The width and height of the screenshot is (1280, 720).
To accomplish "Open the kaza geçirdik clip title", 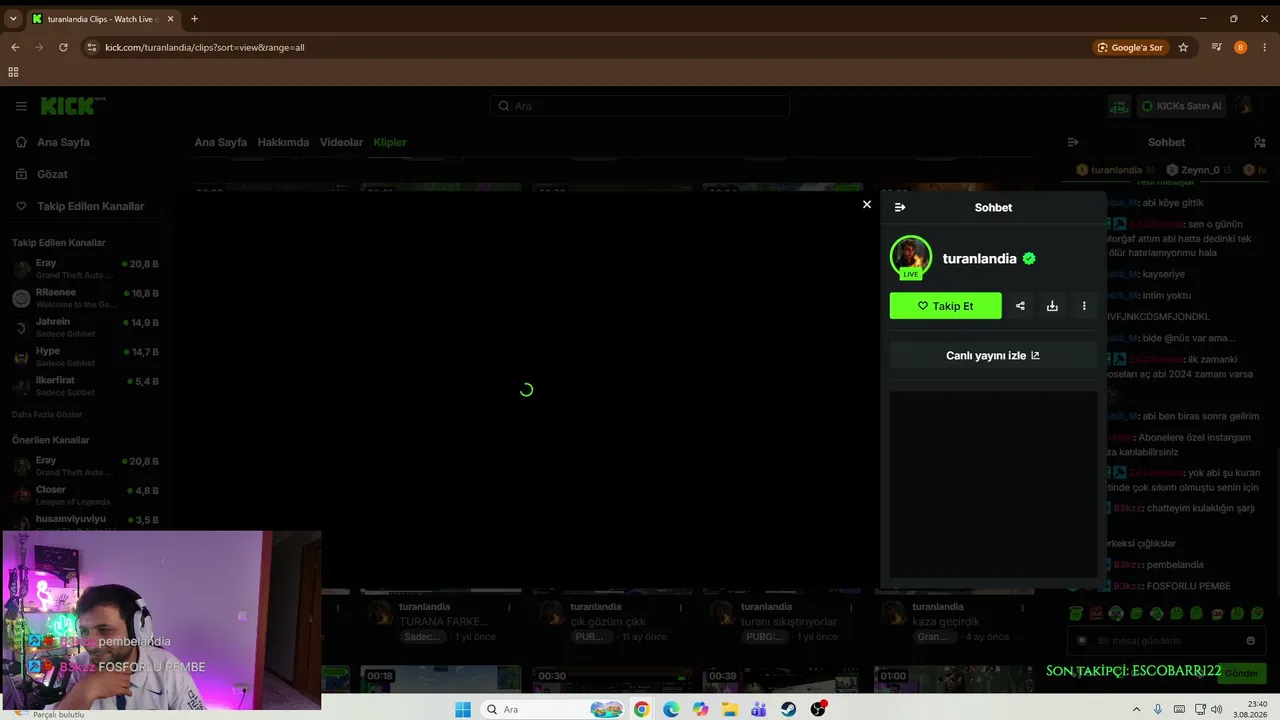I will click(x=946, y=622).
